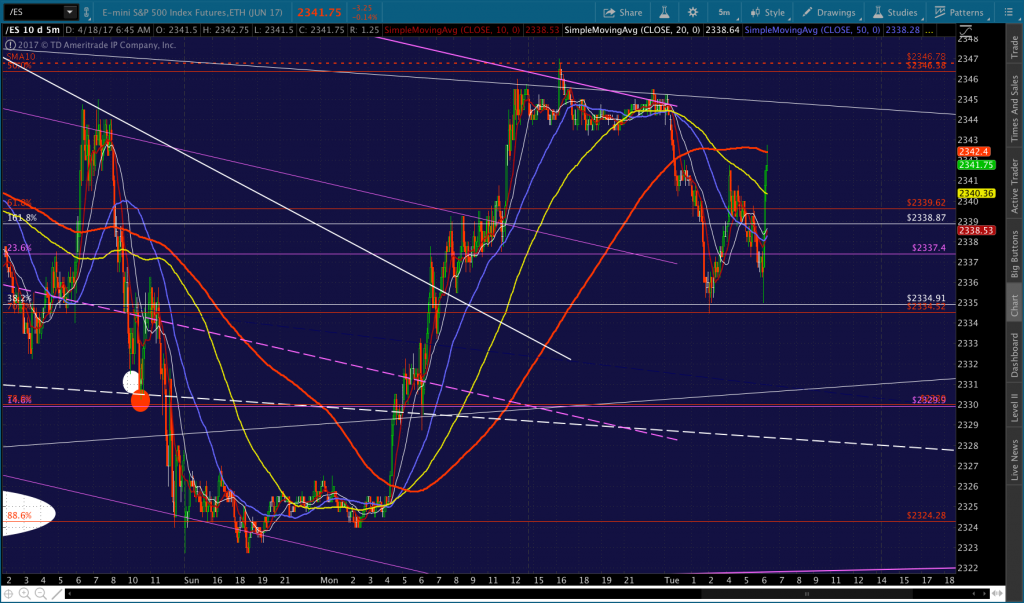Screen dimensions: 1024x603
Task: Click the red circle drawing marker
Action: click(140, 400)
